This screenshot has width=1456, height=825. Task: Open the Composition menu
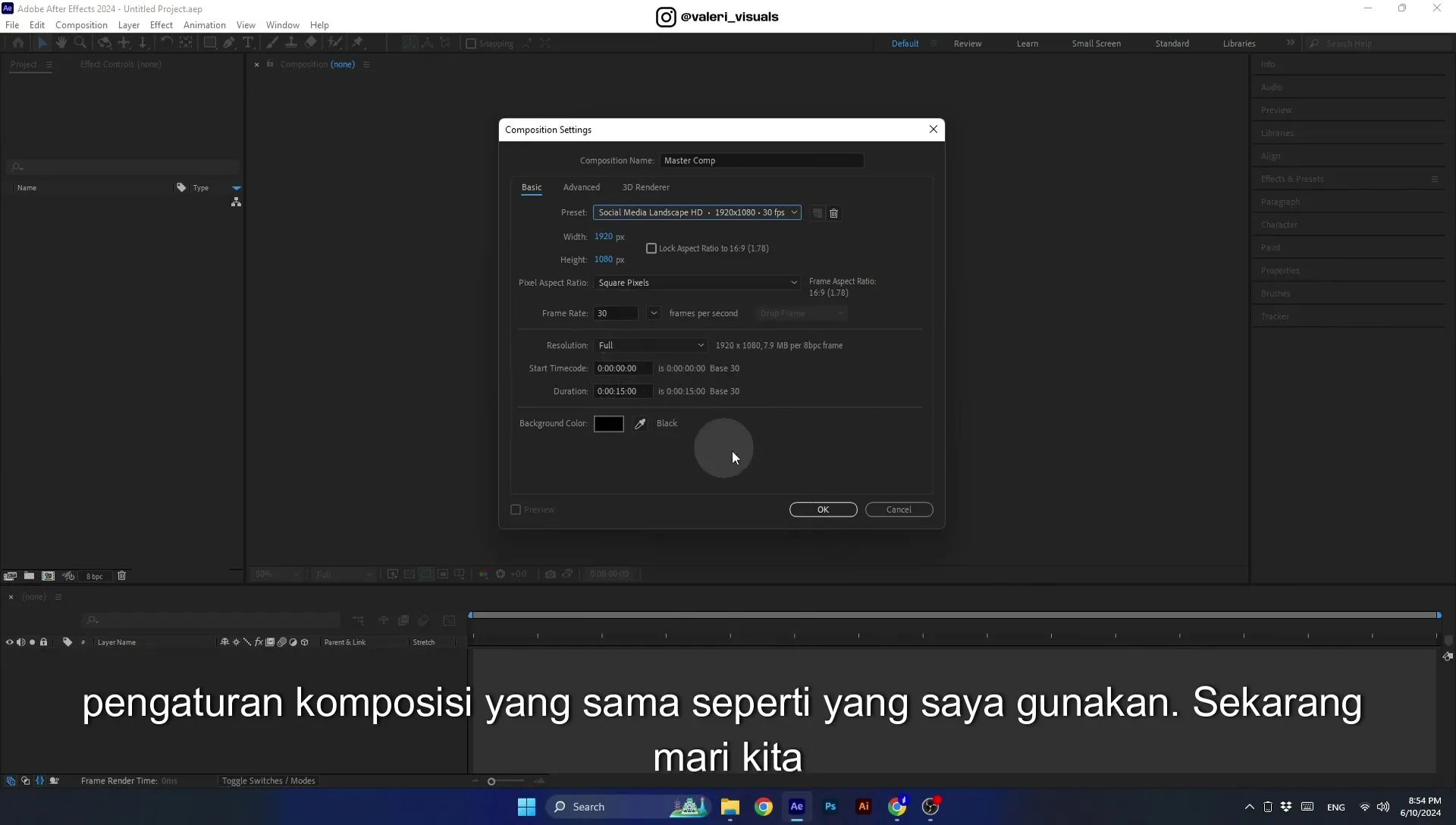coord(81,25)
